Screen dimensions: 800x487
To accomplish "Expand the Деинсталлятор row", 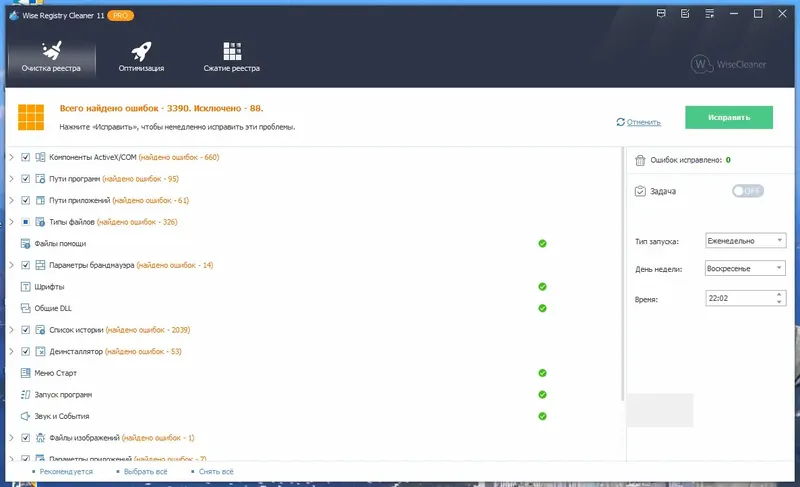I will [11, 351].
